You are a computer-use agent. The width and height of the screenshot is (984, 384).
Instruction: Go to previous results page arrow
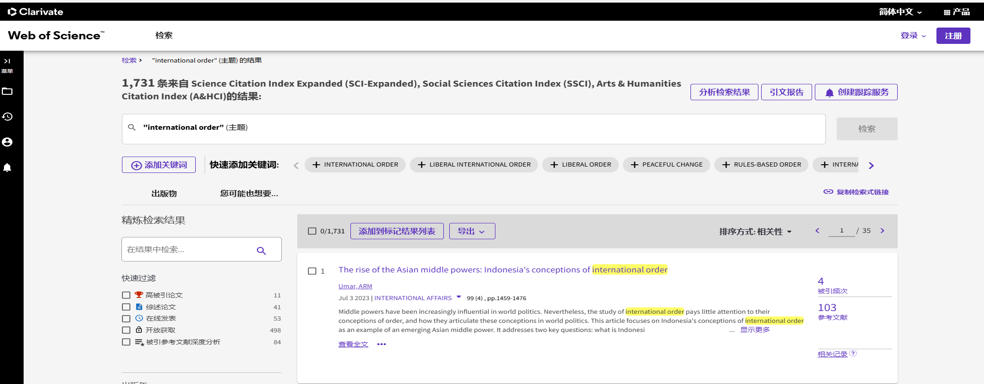(x=818, y=231)
